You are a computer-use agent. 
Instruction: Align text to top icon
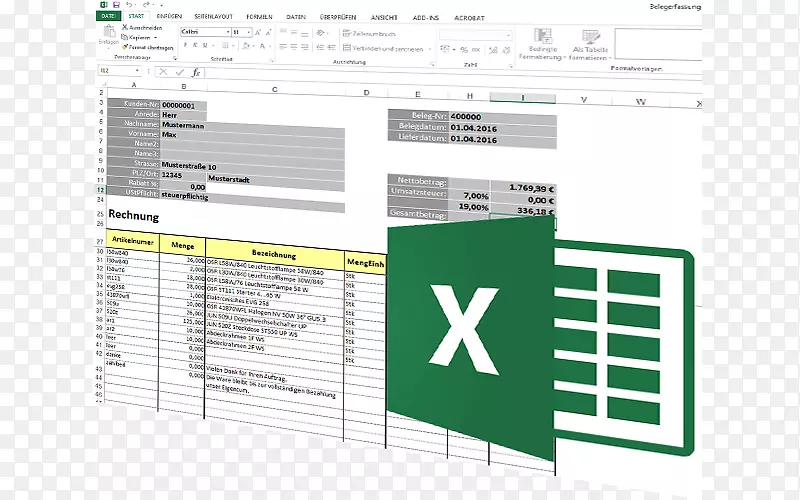[x=283, y=33]
